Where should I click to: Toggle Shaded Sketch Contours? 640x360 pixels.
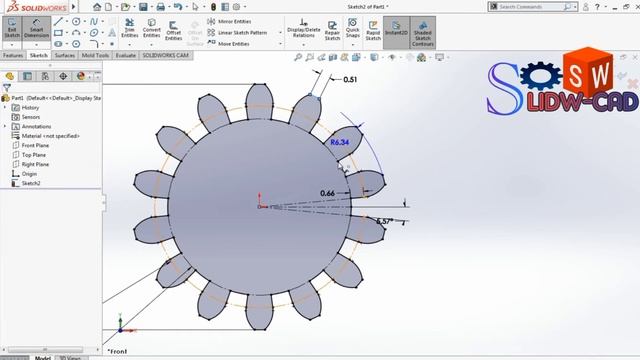click(423, 33)
